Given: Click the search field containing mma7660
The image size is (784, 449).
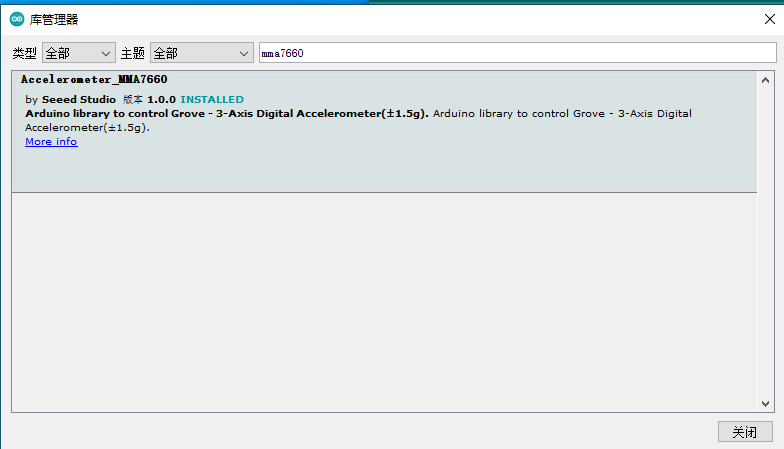Looking at the screenshot, I should tap(518, 53).
